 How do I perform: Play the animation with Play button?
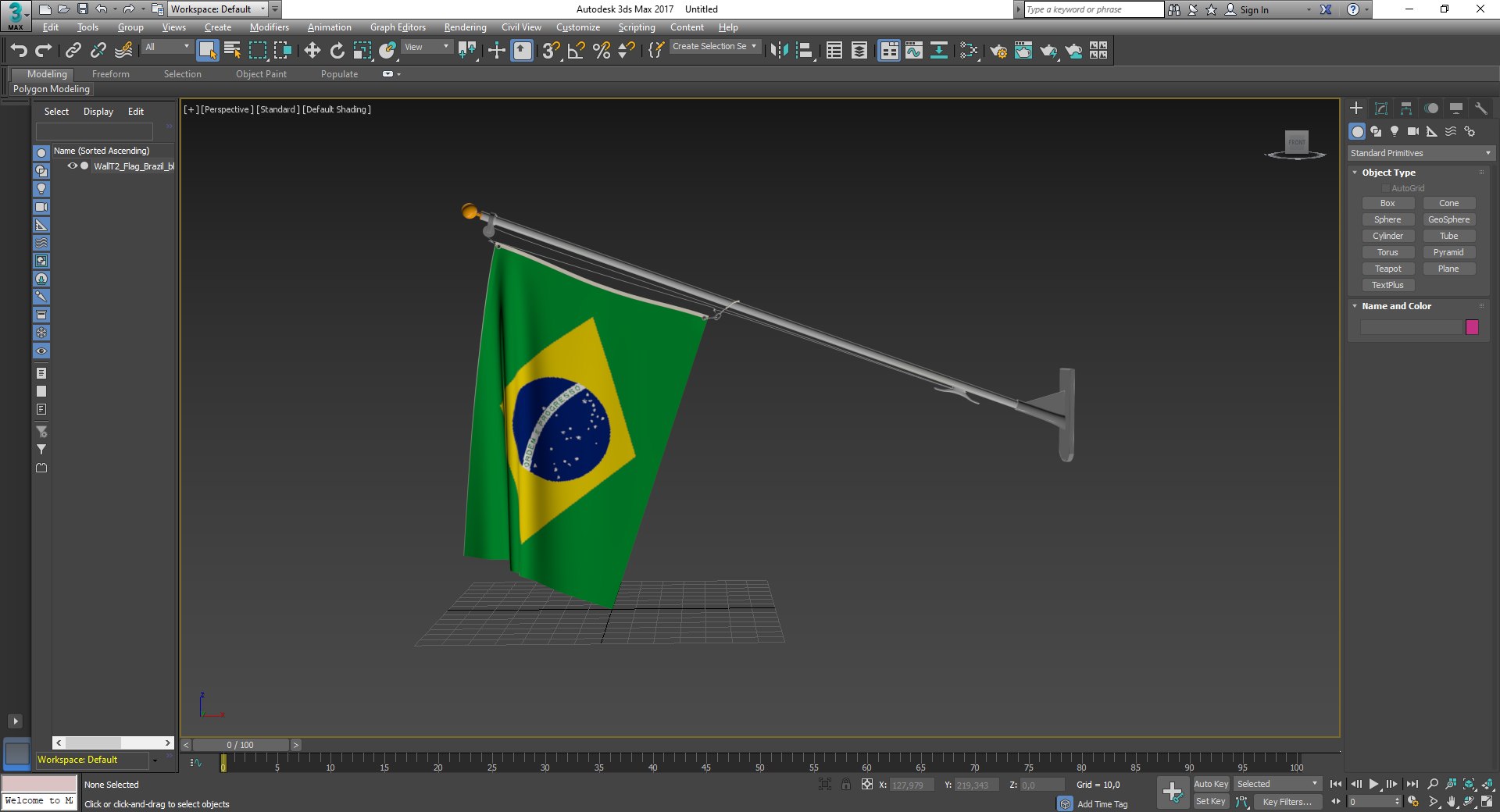click(x=1373, y=784)
